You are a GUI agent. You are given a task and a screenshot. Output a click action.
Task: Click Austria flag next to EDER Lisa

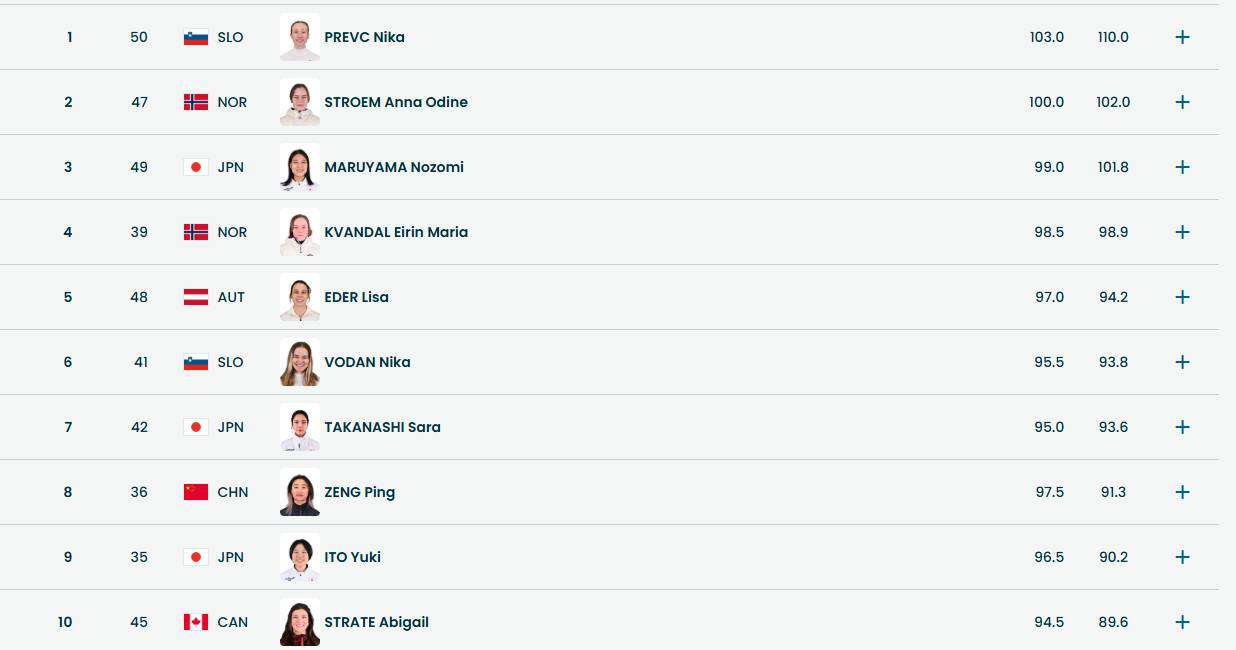click(195, 297)
